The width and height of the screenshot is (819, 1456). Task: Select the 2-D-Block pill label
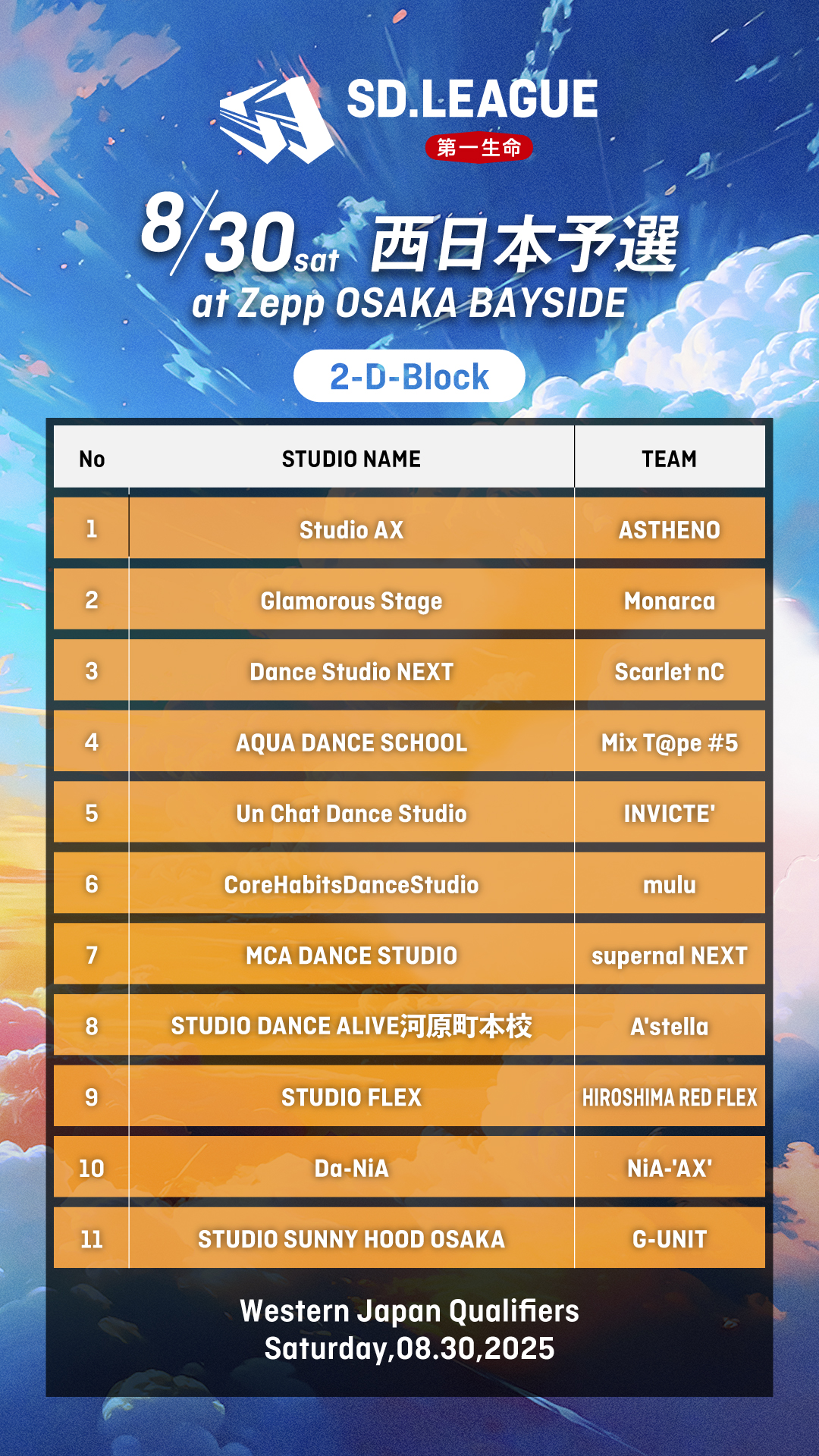(x=409, y=377)
